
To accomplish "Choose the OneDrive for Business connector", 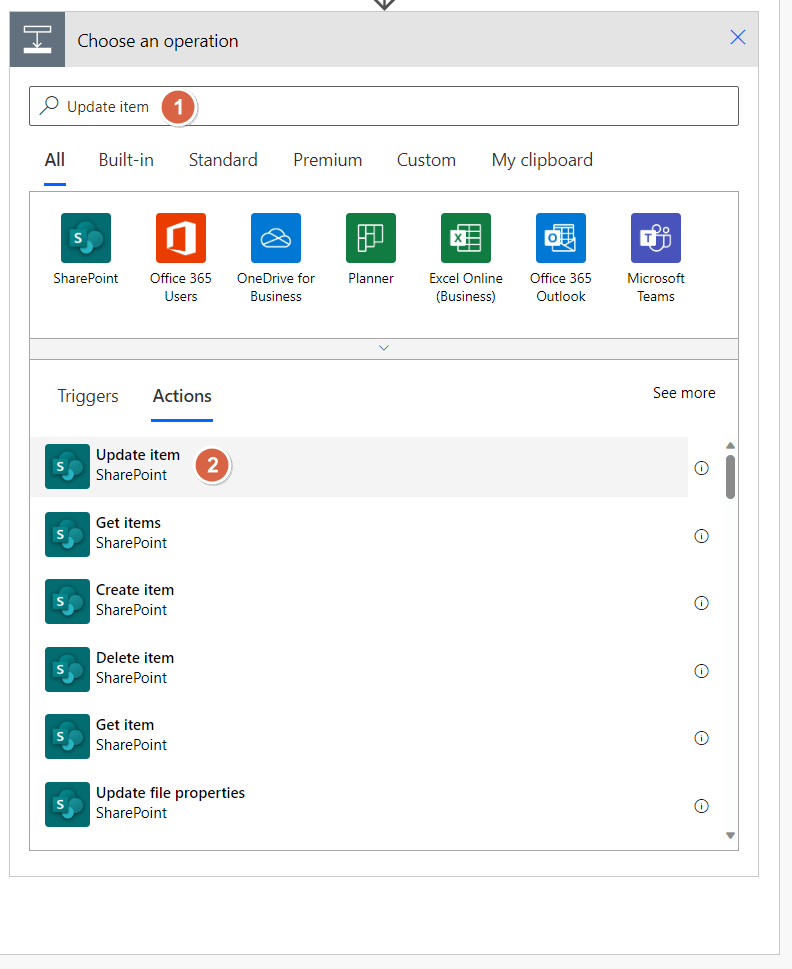I will [276, 238].
